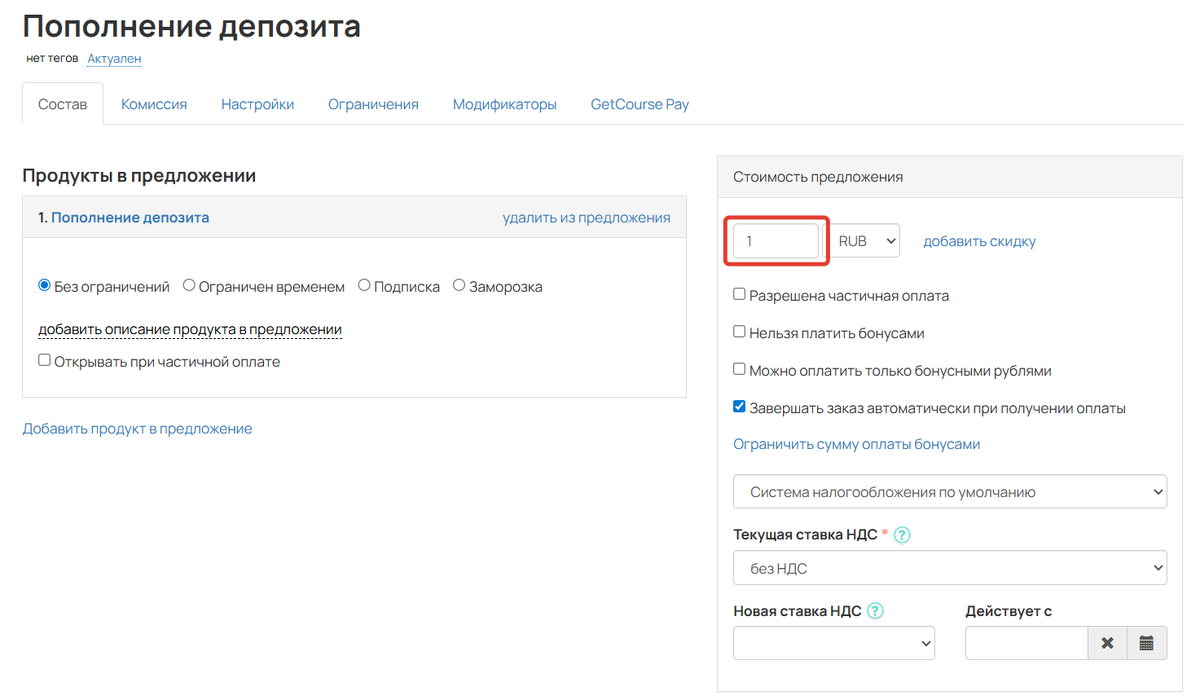Expand the без НДС dropdown

click(x=949, y=567)
